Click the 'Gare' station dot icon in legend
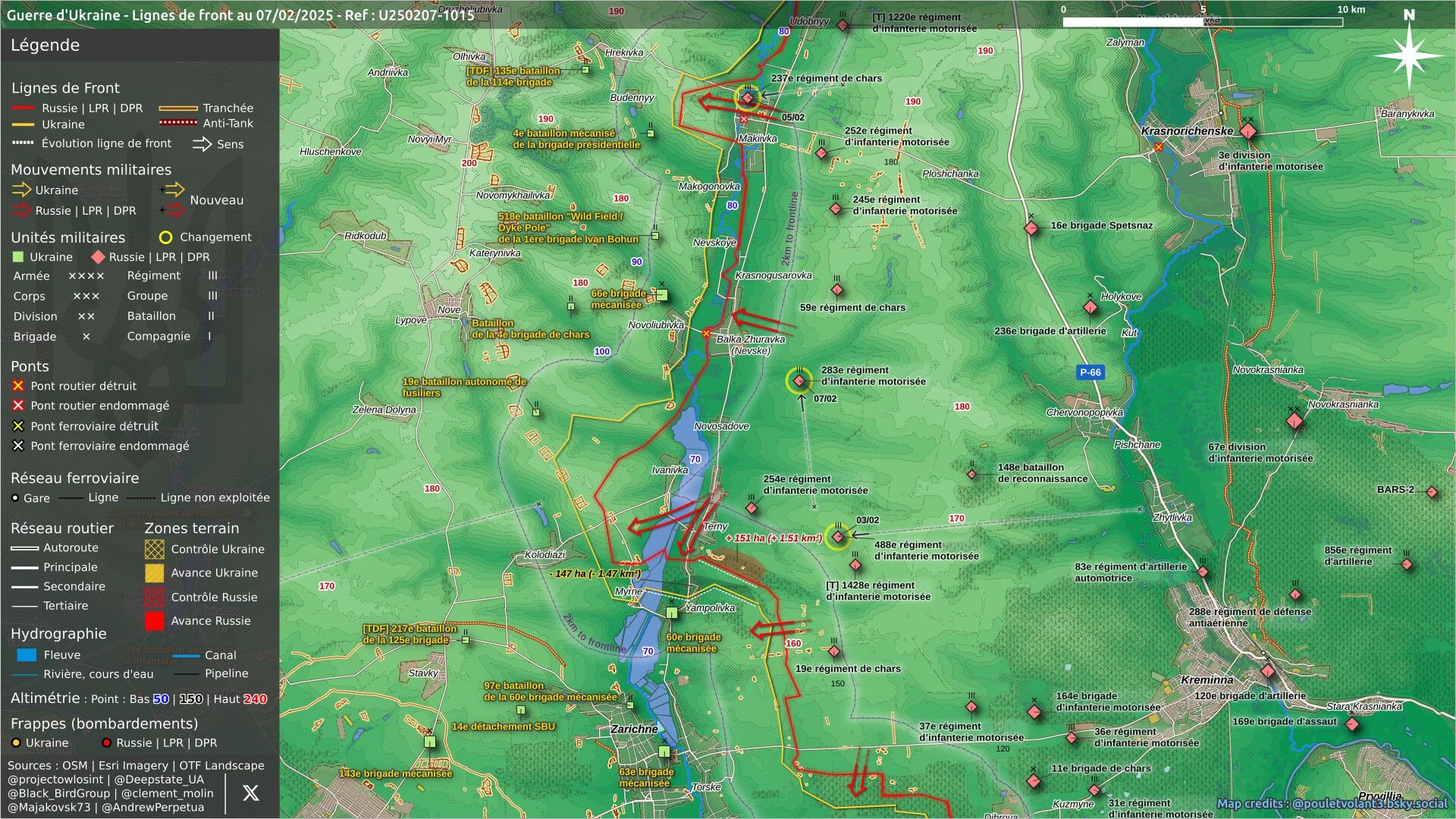The image size is (1456, 819). (x=15, y=498)
